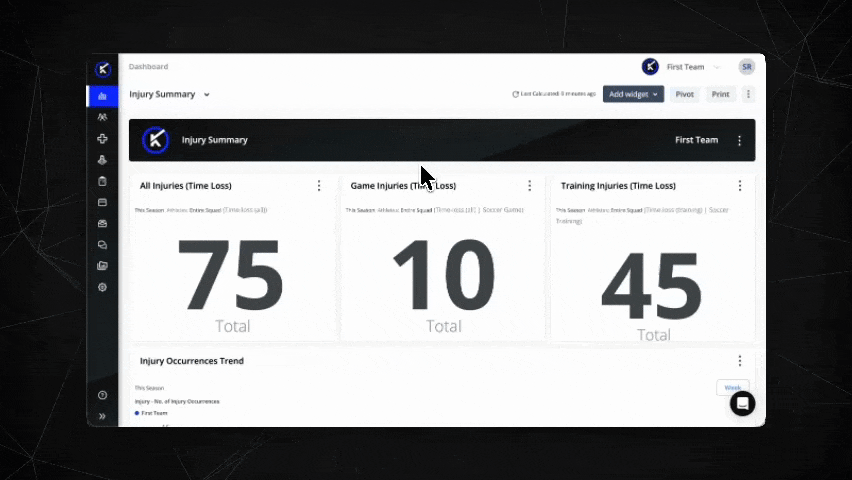
Task: Open dashboard options menu beside Print
Action: 748,94
